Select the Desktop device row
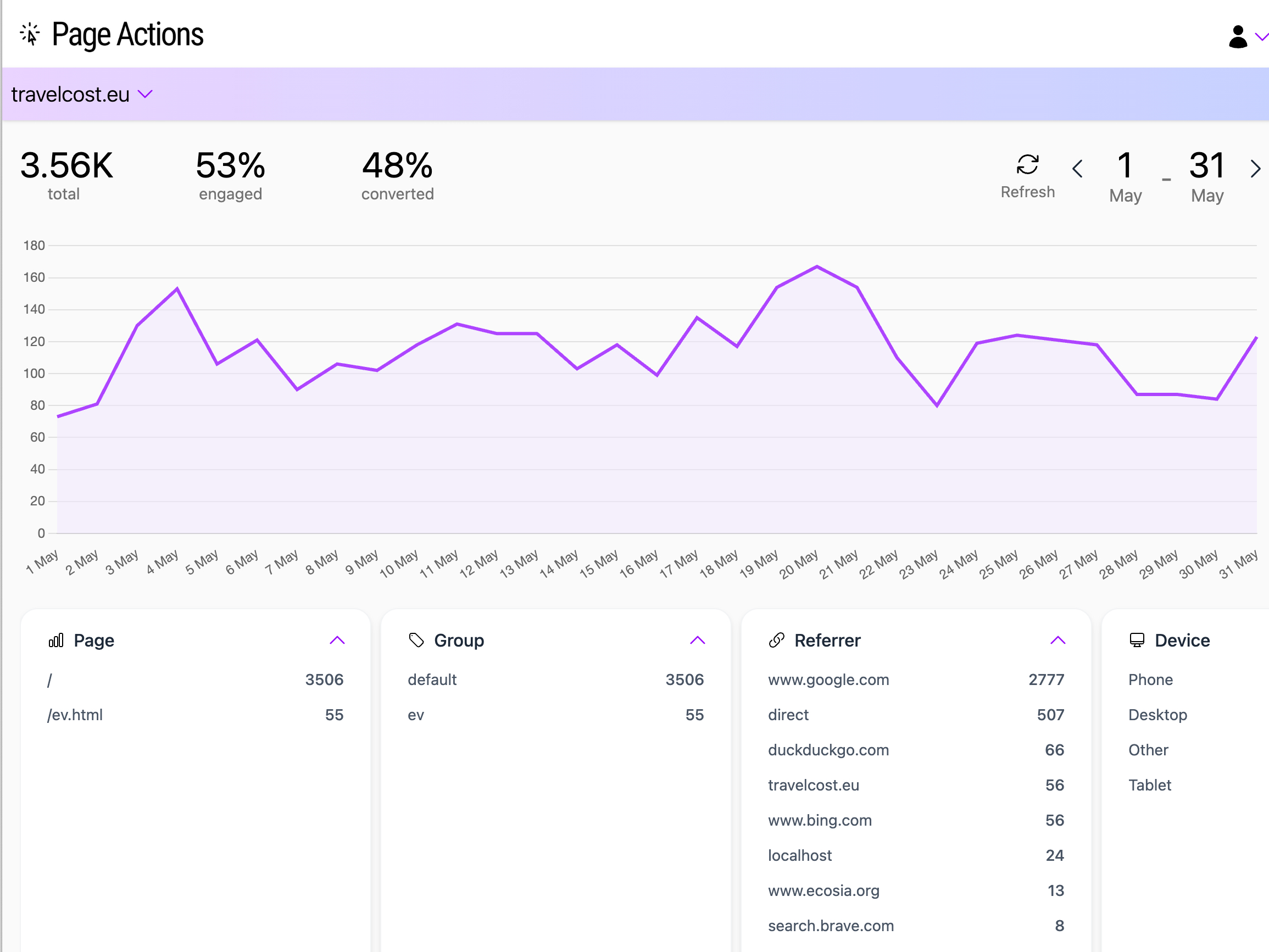The width and height of the screenshot is (1269, 952). pyautogui.click(x=1197, y=715)
